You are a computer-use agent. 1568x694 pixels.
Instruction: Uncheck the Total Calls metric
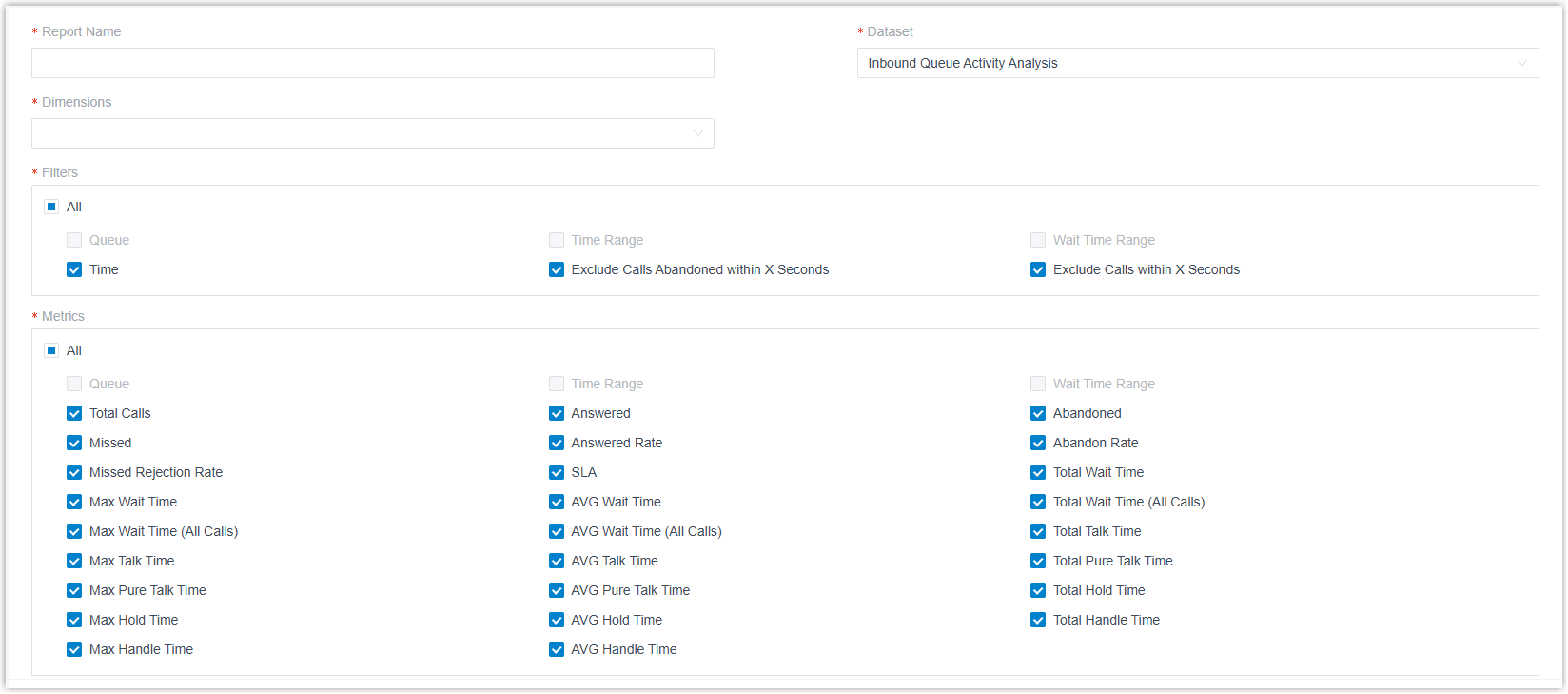[74, 413]
